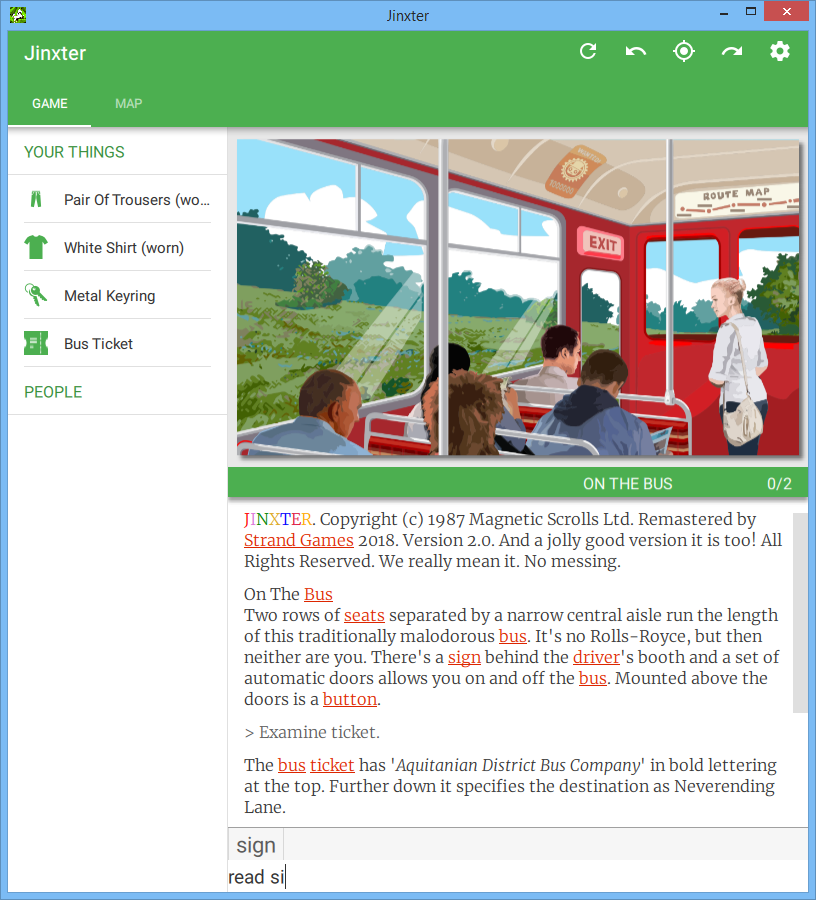The image size is (816, 900).
Task: Accept the 'sign' autocomplete suggestion
Action: point(256,845)
